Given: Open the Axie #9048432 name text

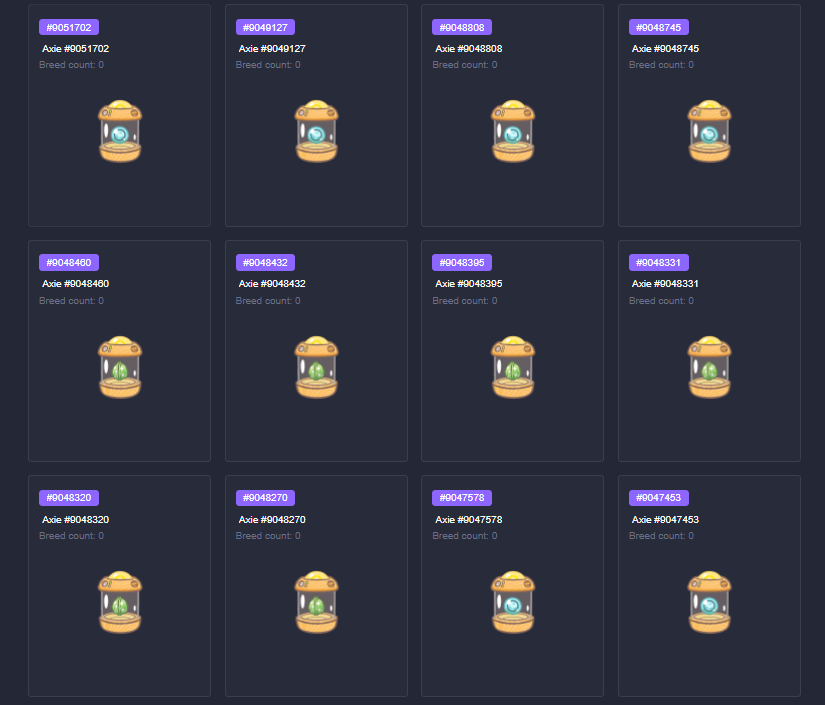Looking at the screenshot, I should pos(272,284).
